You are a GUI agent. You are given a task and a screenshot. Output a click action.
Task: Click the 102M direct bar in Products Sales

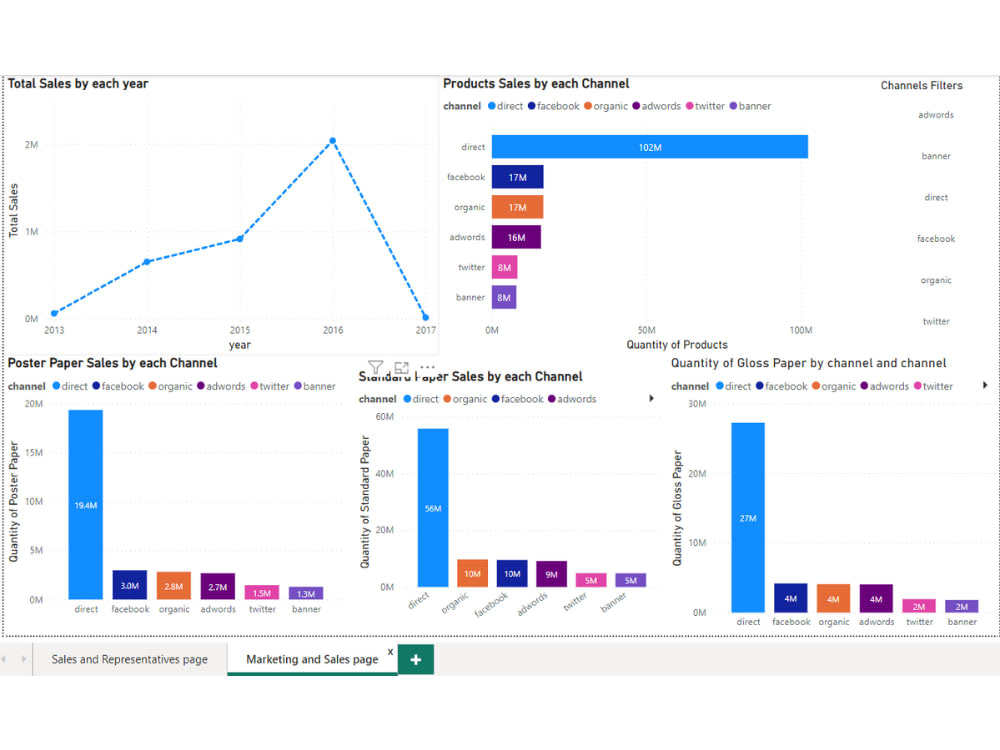(x=648, y=146)
